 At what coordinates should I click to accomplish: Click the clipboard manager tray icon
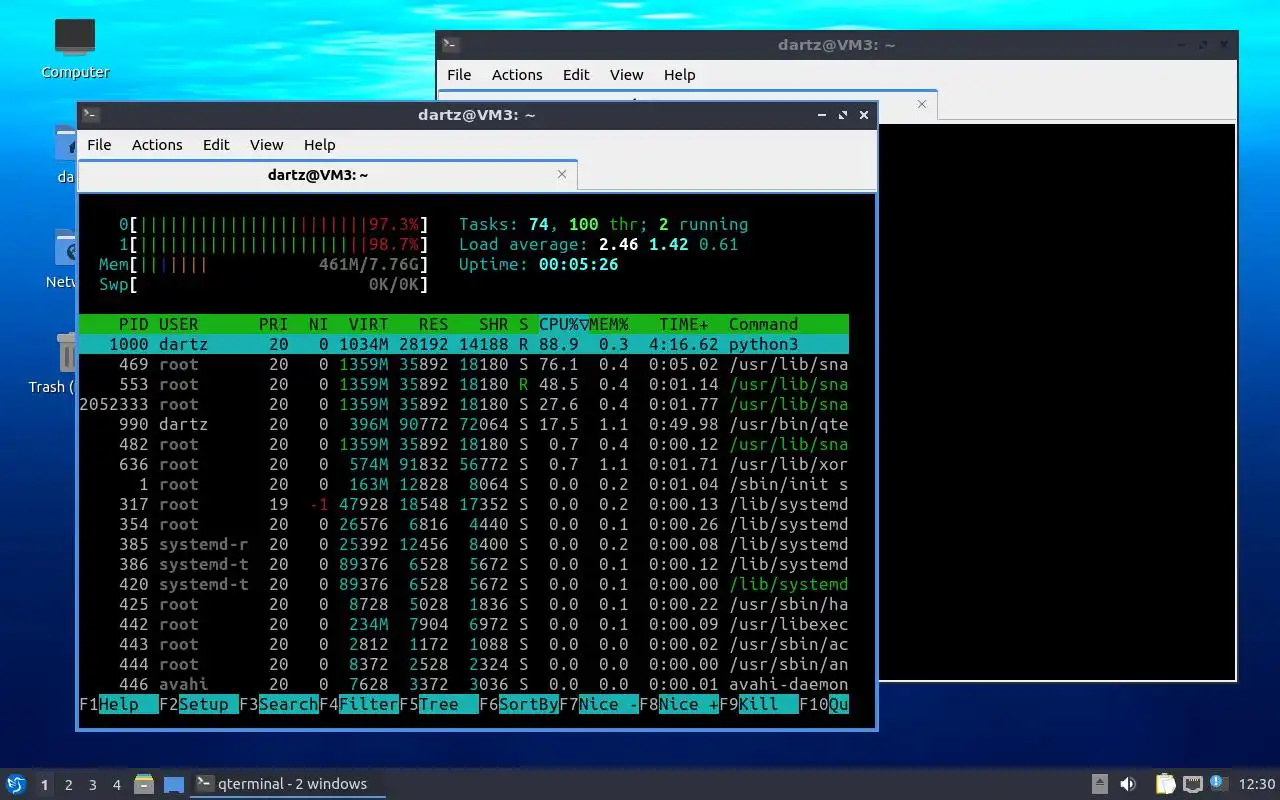(x=1165, y=784)
